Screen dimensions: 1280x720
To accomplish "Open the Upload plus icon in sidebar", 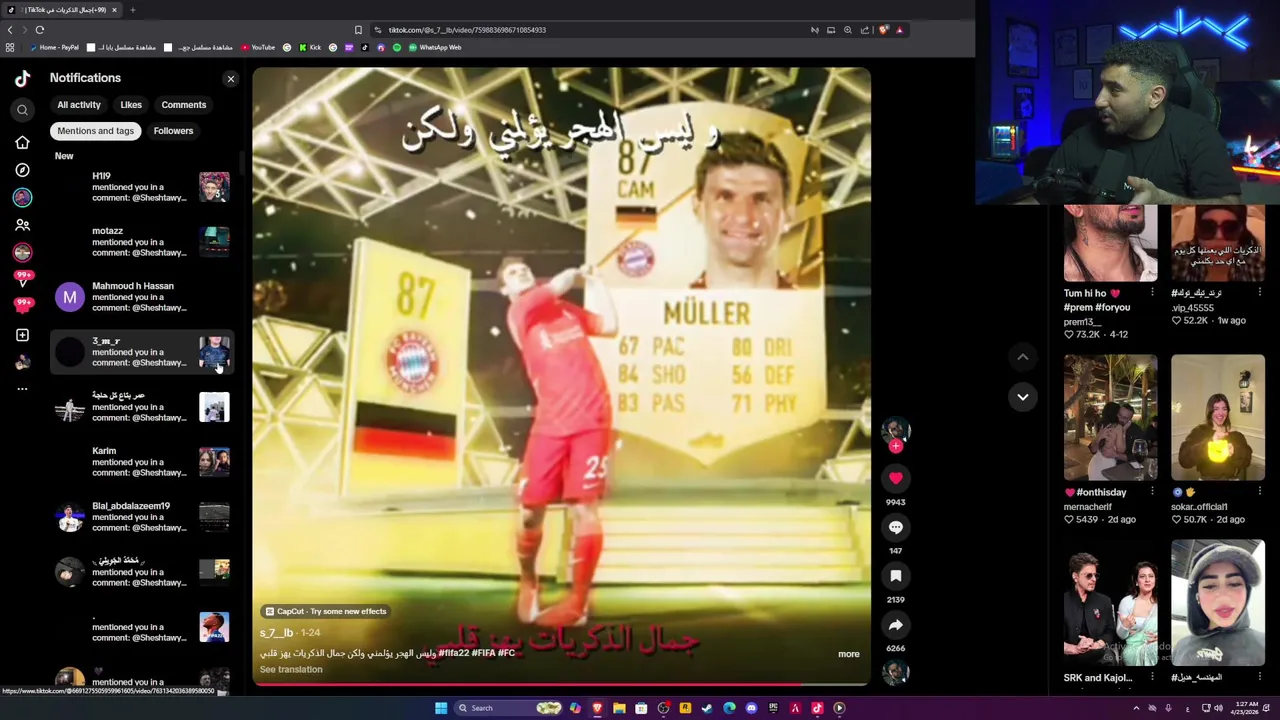I will pyautogui.click(x=22, y=335).
